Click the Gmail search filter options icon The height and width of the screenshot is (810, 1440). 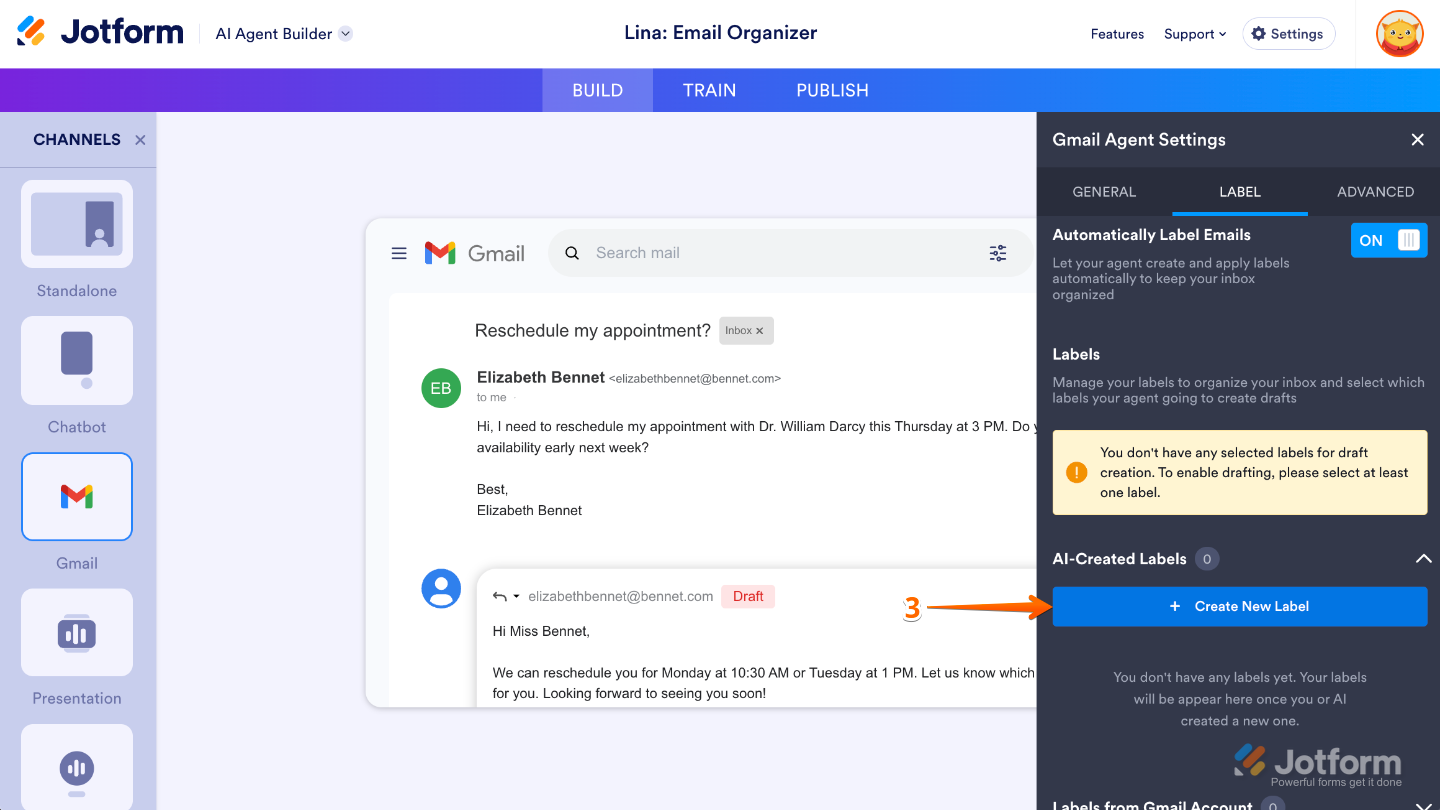click(998, 253)
